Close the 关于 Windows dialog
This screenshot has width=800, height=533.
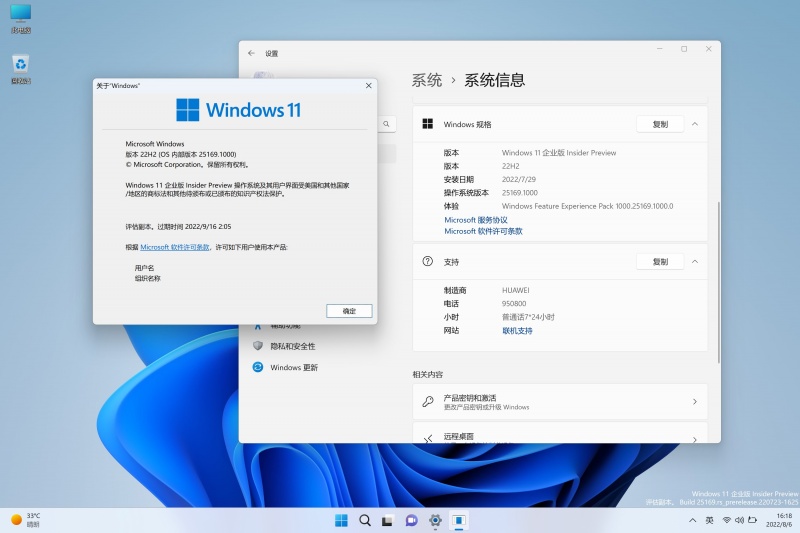coord(368,86)
